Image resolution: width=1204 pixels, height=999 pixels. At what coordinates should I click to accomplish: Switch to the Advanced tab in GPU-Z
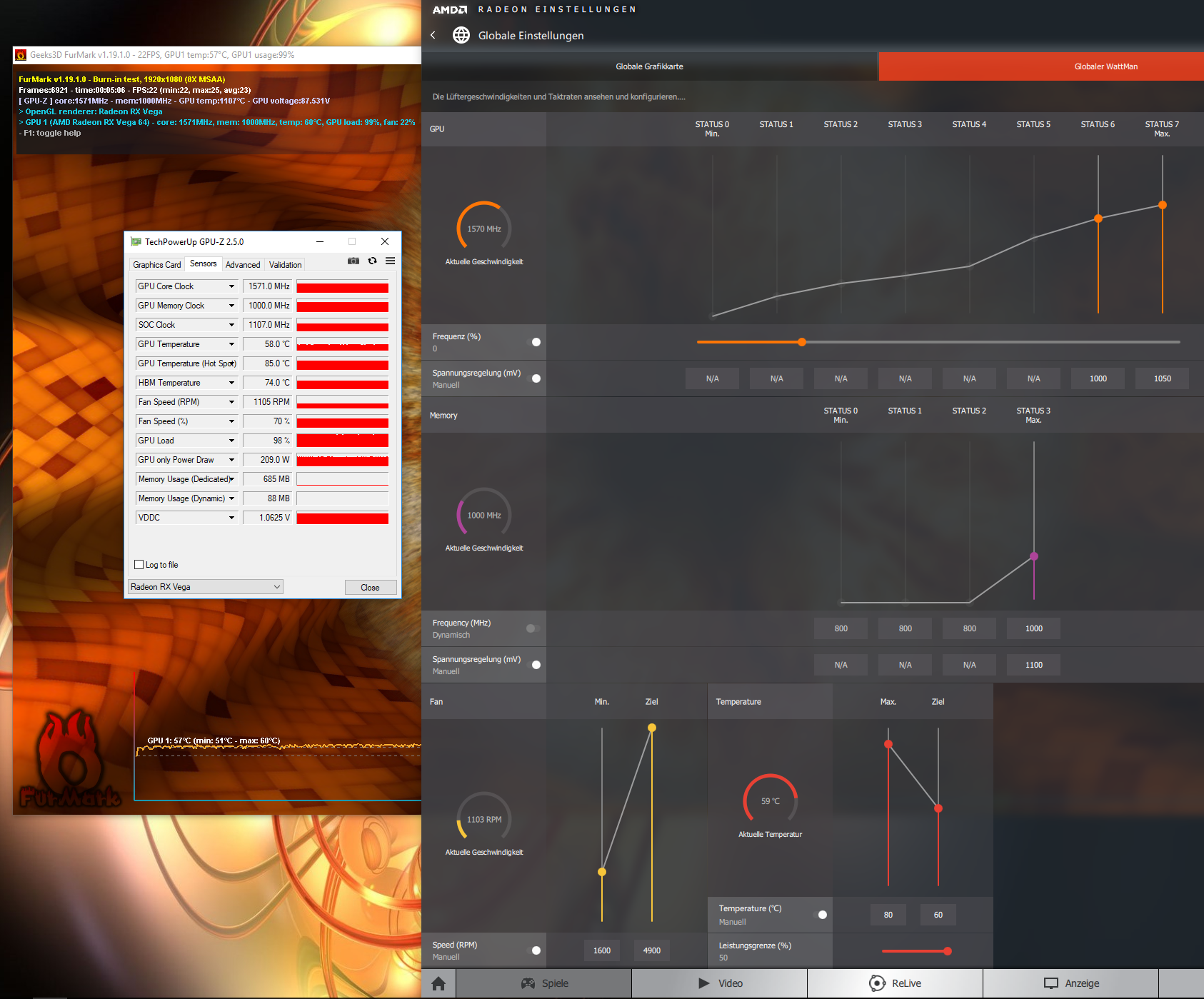click(x=243, y=265)
